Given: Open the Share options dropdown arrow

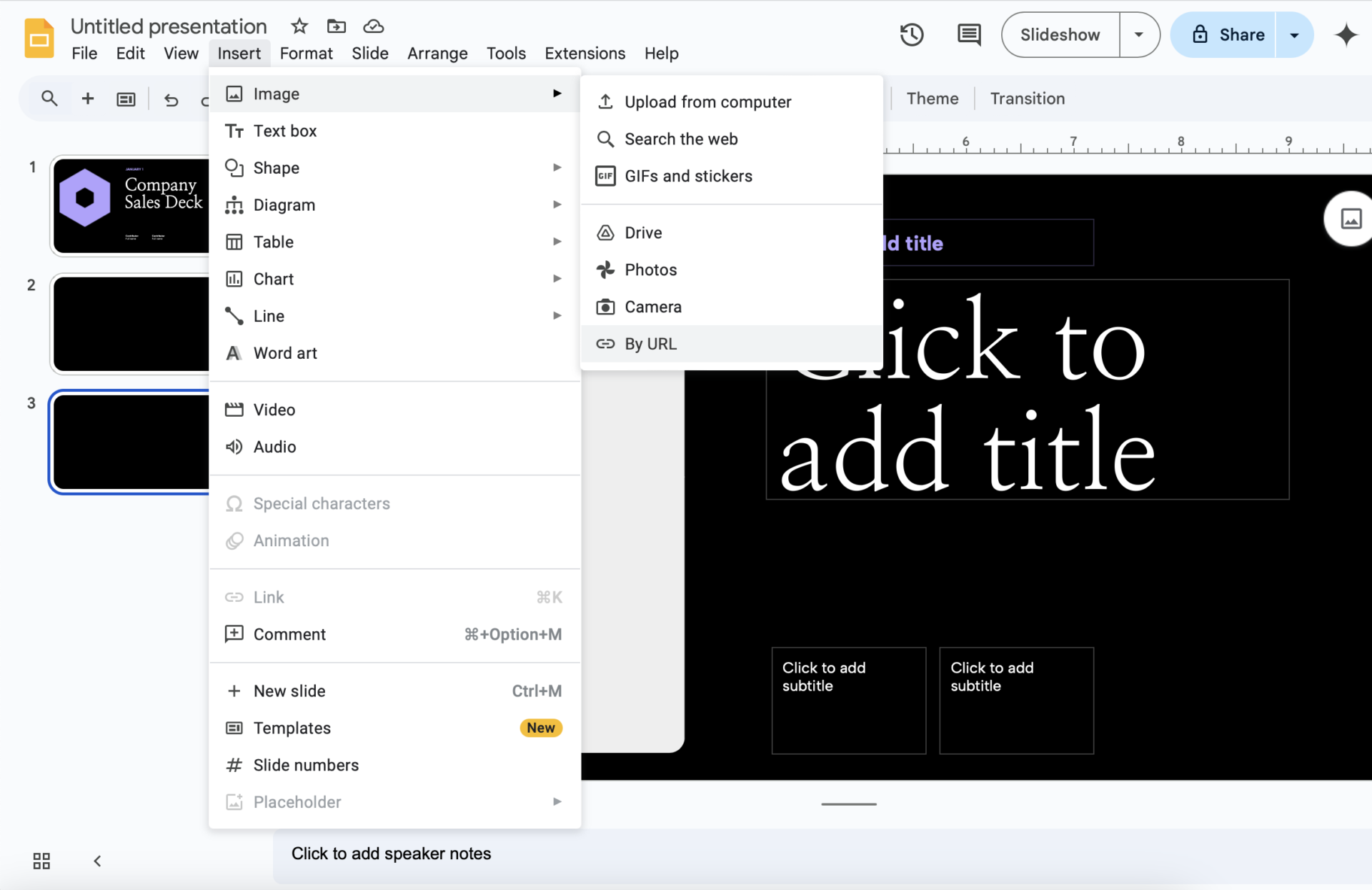Looking at the screenshot, I should pos(1294,34).
